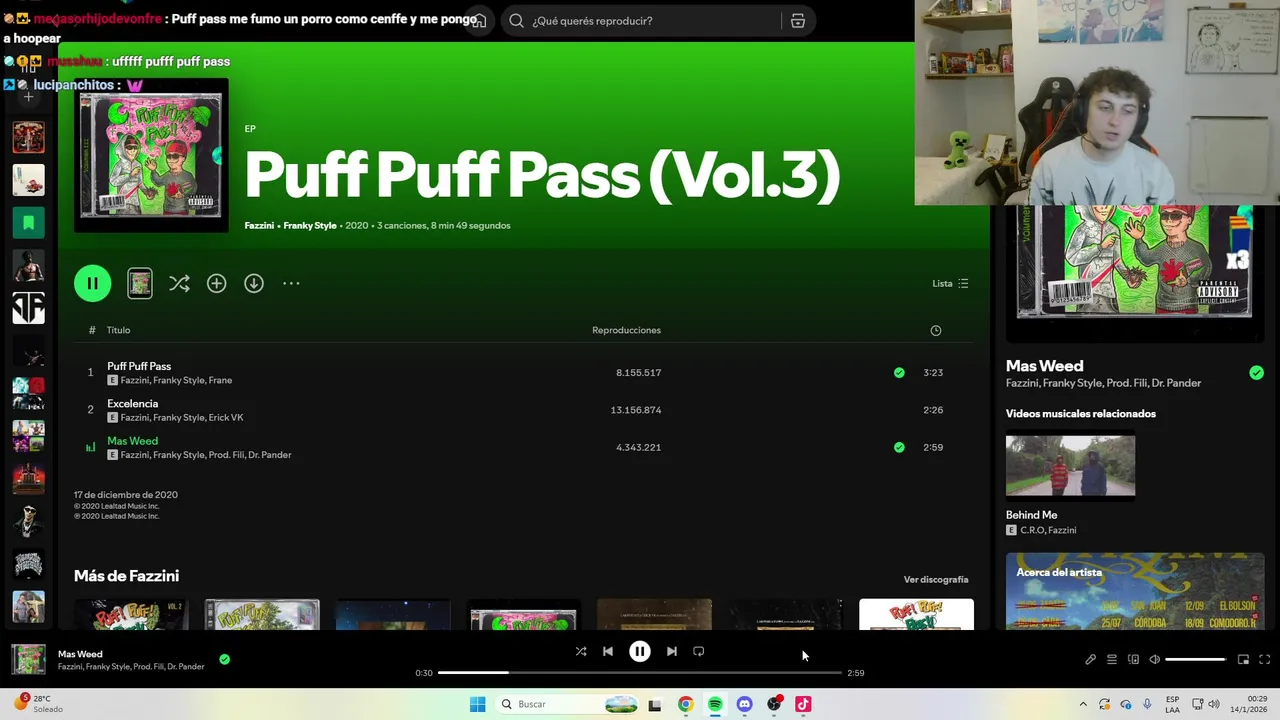Viewport: 1280px width, 720px height.
Task: Open the browse icon inside the search bar
Action: click(798, 21)
